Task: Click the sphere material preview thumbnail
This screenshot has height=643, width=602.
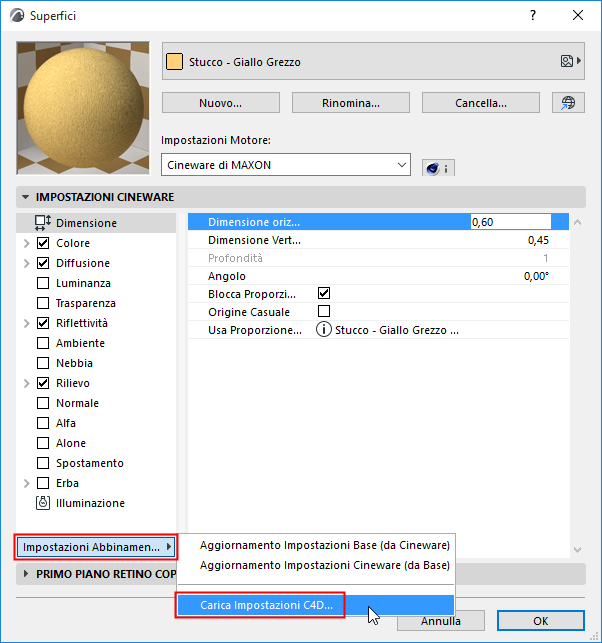Action: click(83, 108)
